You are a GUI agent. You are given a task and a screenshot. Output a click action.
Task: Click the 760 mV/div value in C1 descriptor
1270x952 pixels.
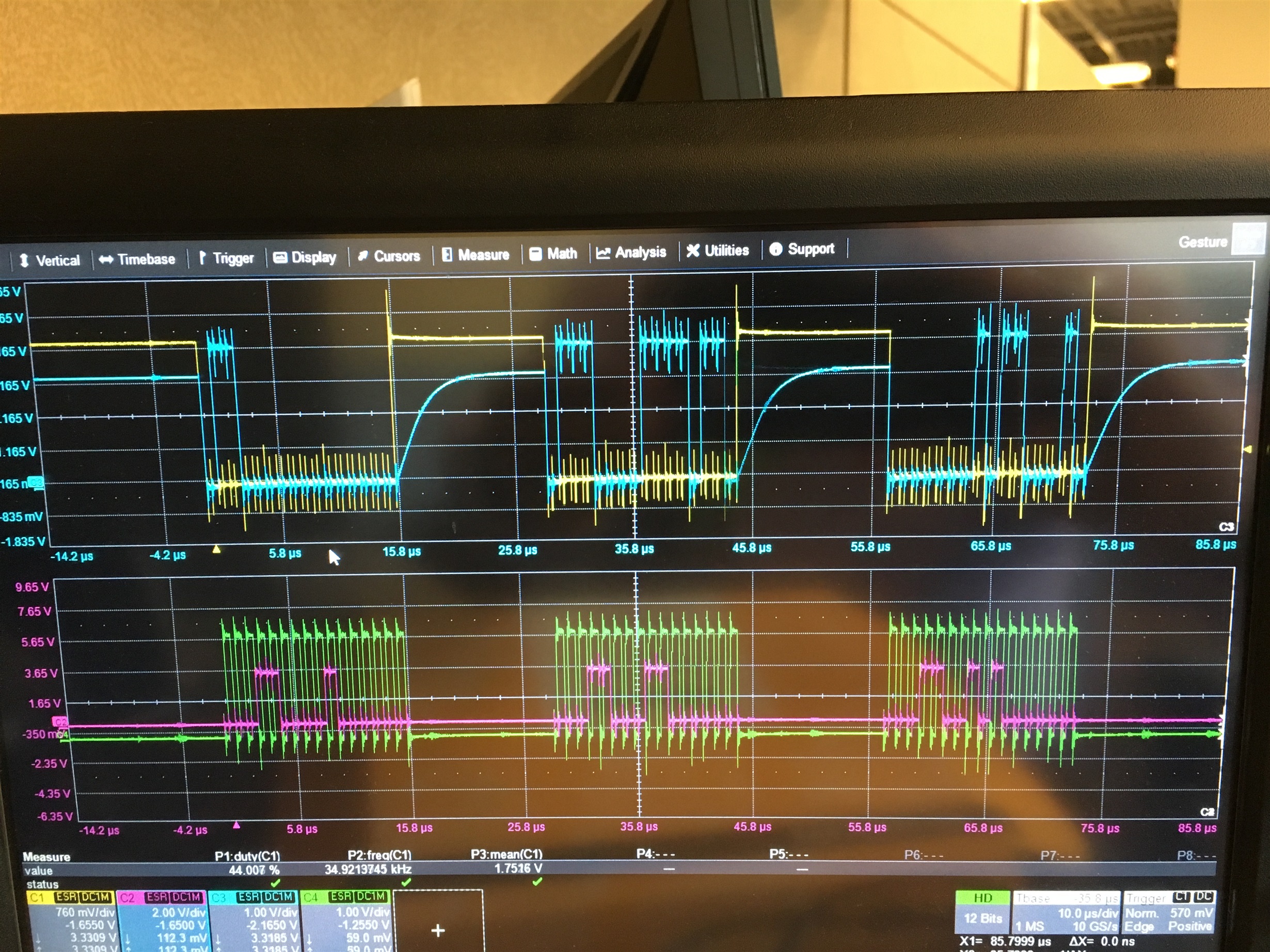(85, 912)
